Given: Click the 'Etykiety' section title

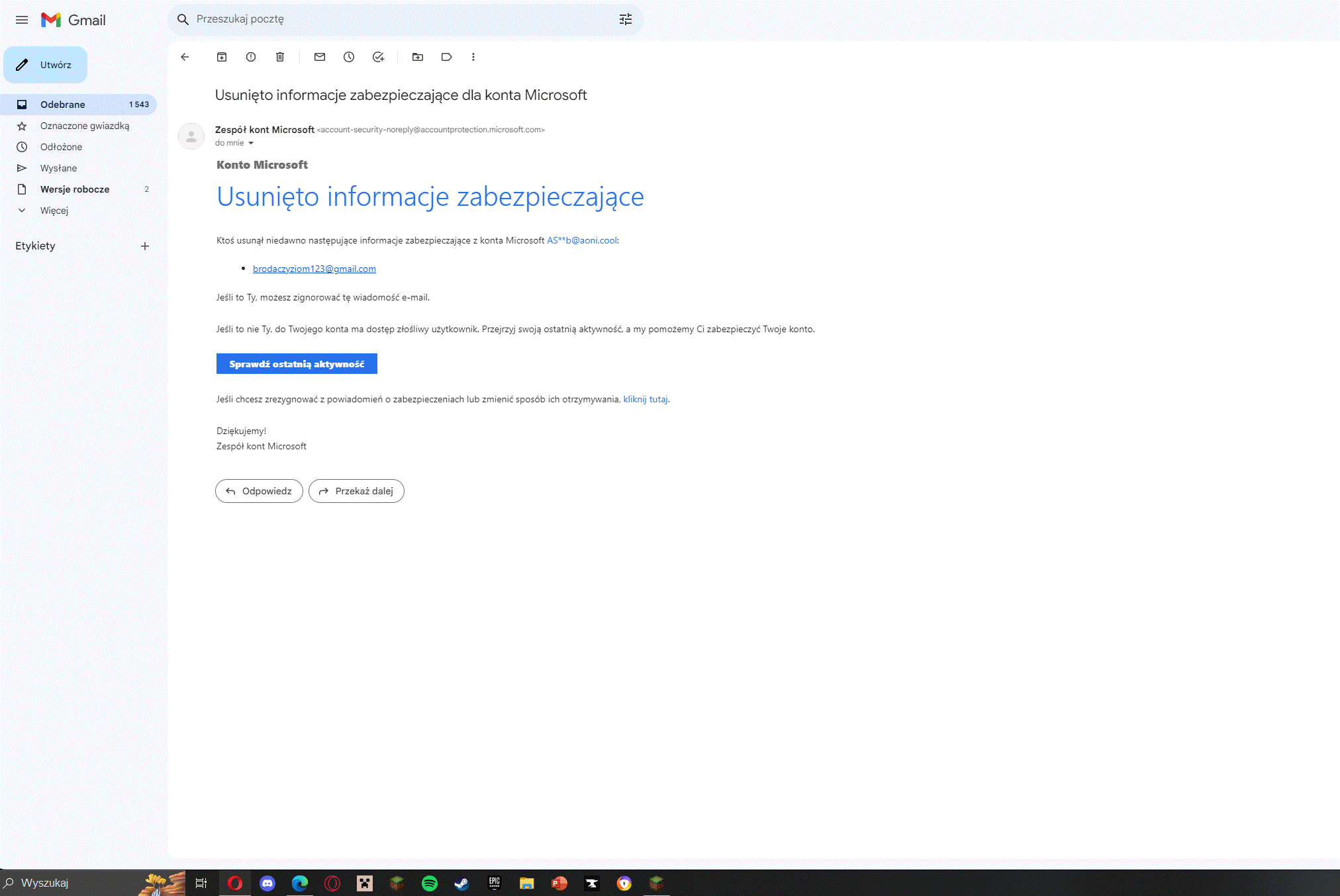Looking at the screenshot, I should [36, 246].
